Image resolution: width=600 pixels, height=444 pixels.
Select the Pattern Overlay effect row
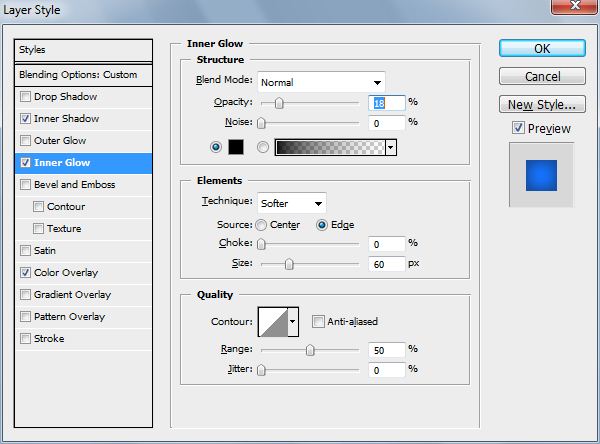click(83, 317)
